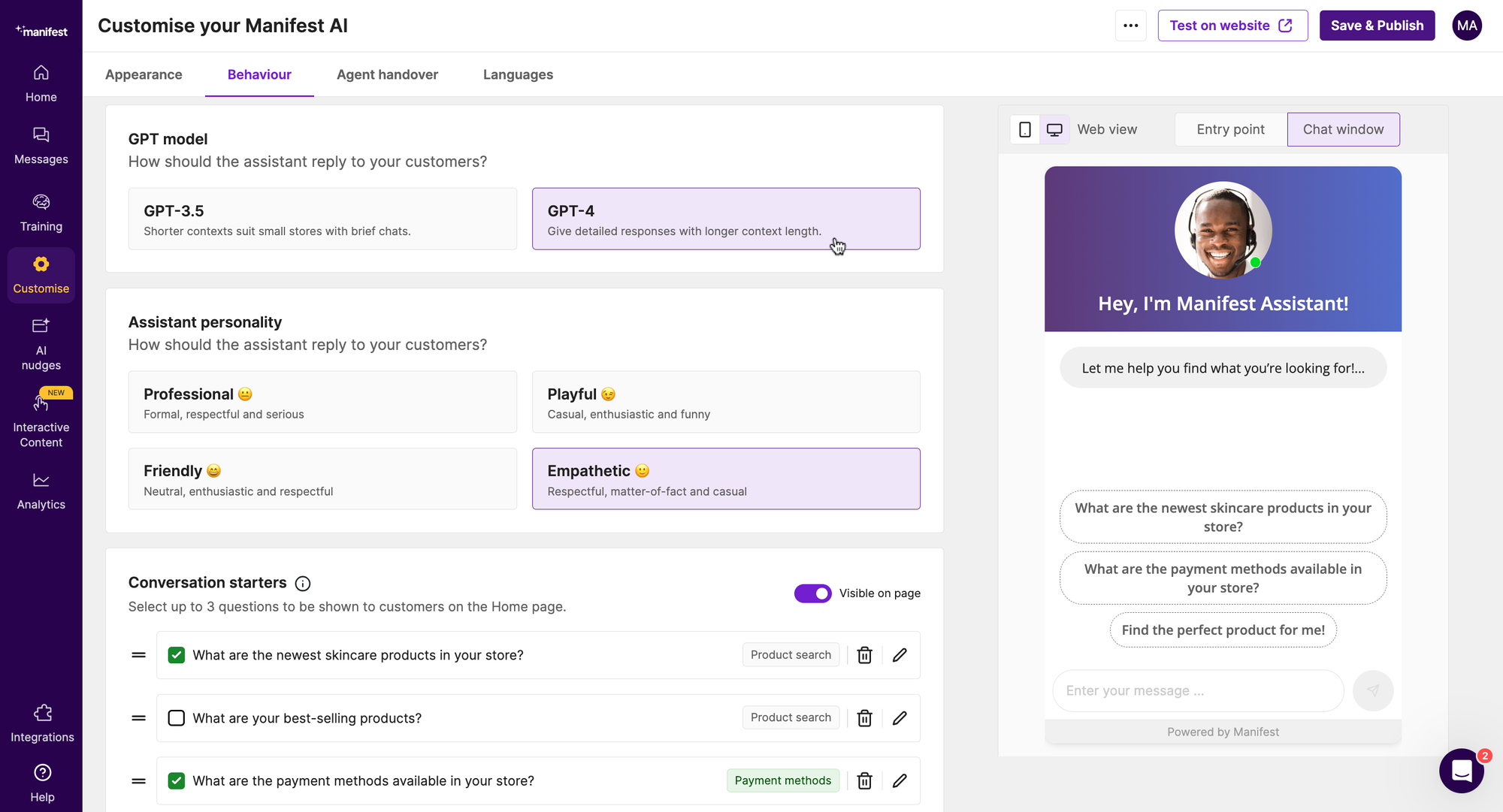Switch preview to Entry point
The width and height of the screenshot is (1503, 812).
(1230, 129)
